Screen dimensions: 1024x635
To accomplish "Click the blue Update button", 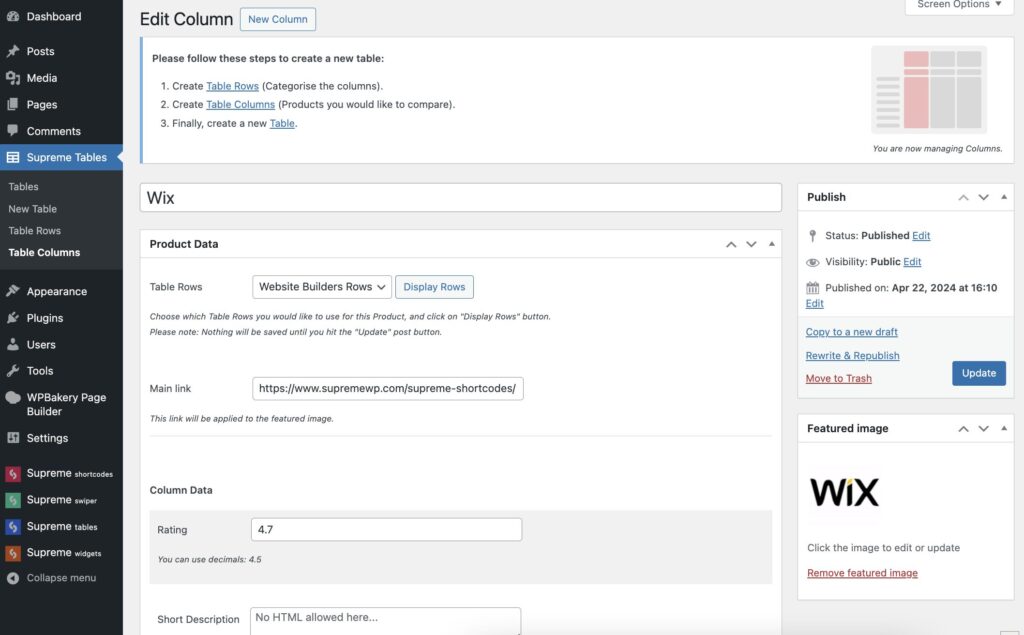I will [978, 373].
